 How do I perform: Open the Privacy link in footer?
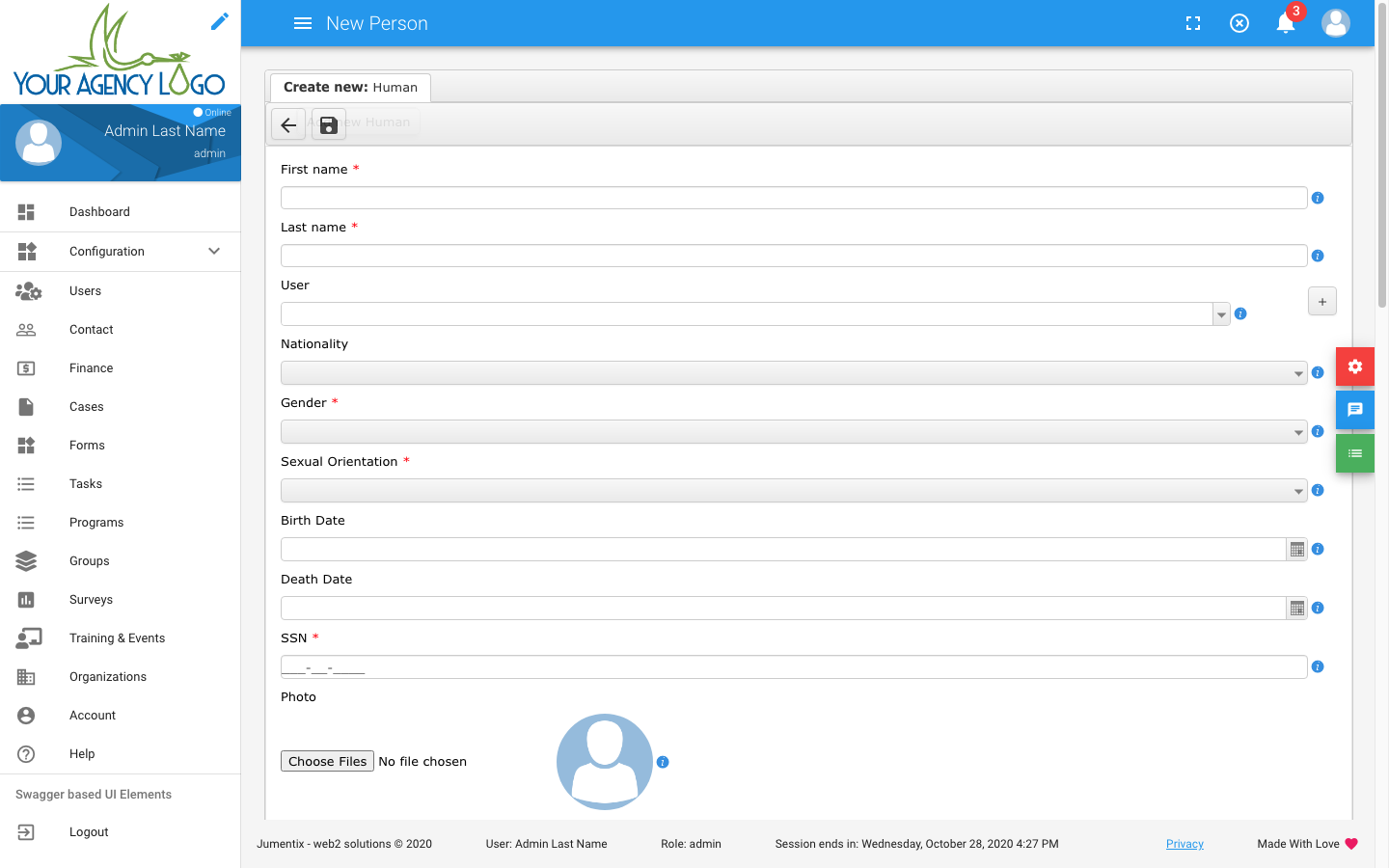tap(1185, 844)
